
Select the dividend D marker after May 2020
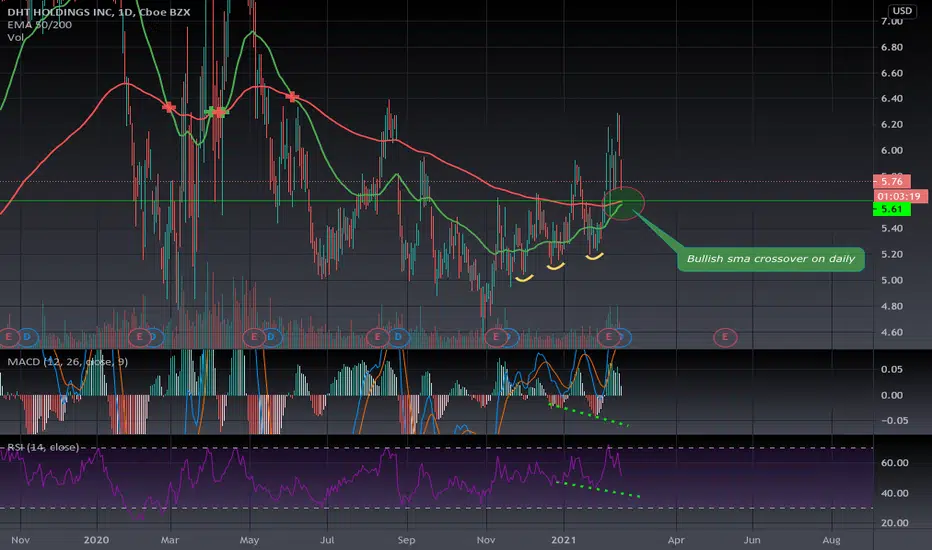(x=271, y=337)
